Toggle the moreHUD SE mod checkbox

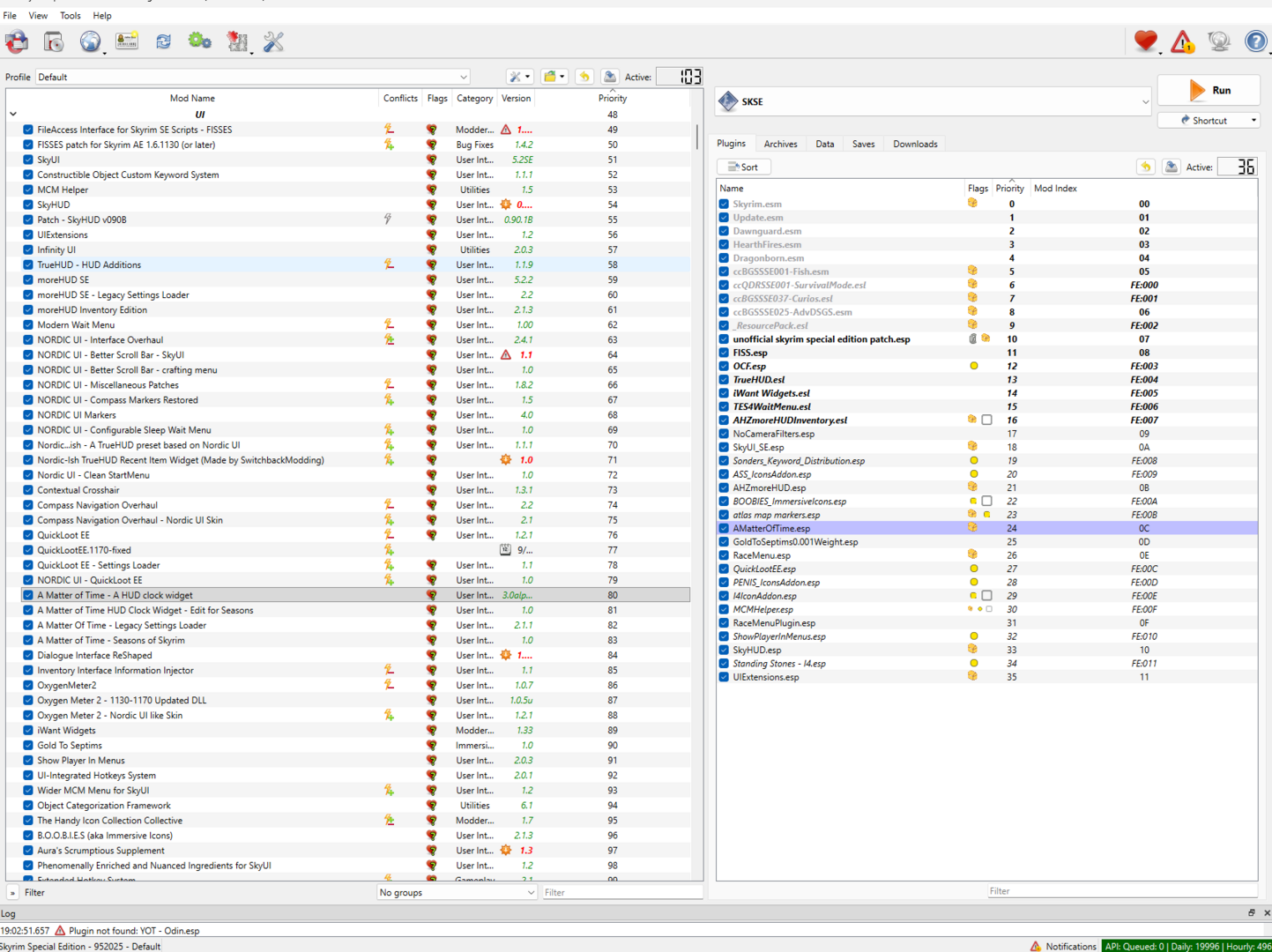(x=28, y=279)
